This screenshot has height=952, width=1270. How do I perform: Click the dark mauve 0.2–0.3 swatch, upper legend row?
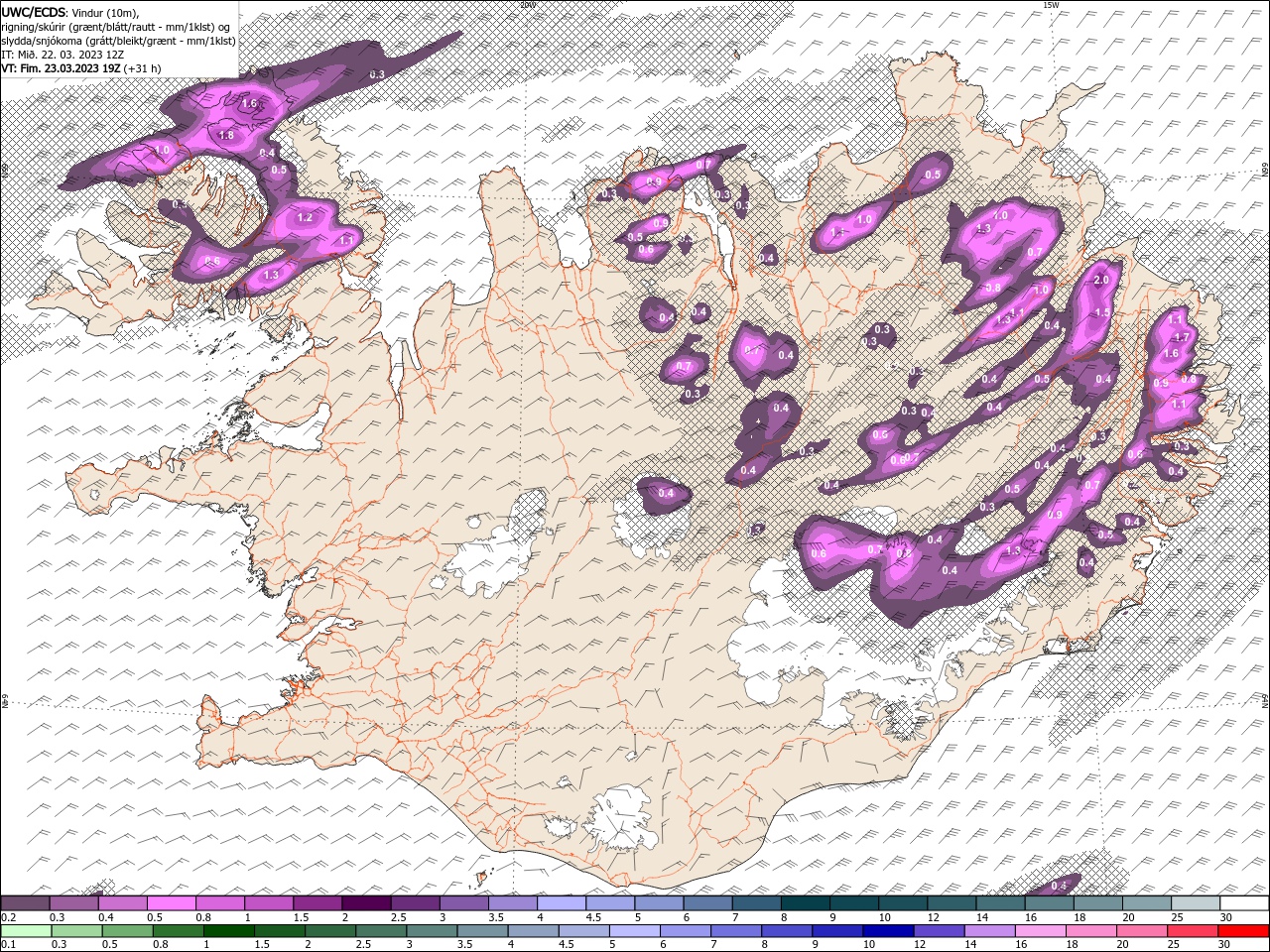click(26, 903)
